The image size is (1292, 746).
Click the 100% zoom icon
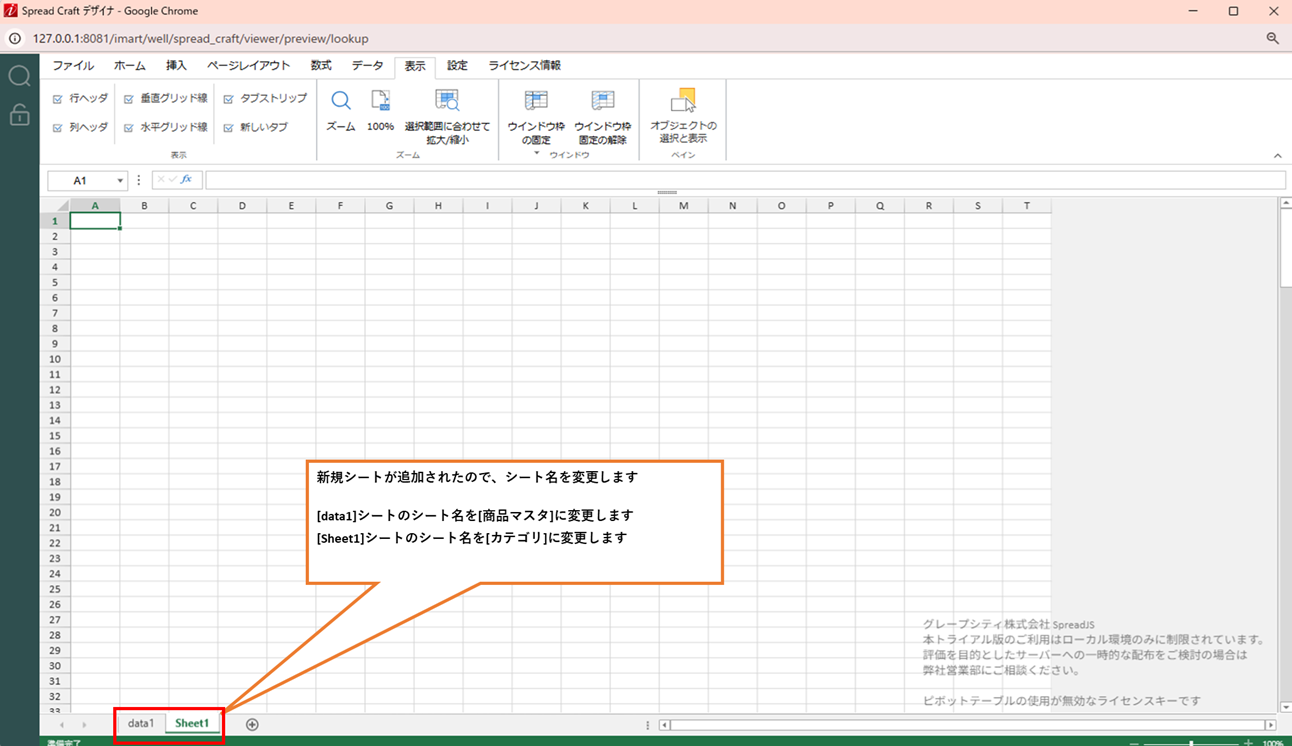coord(380,101)
